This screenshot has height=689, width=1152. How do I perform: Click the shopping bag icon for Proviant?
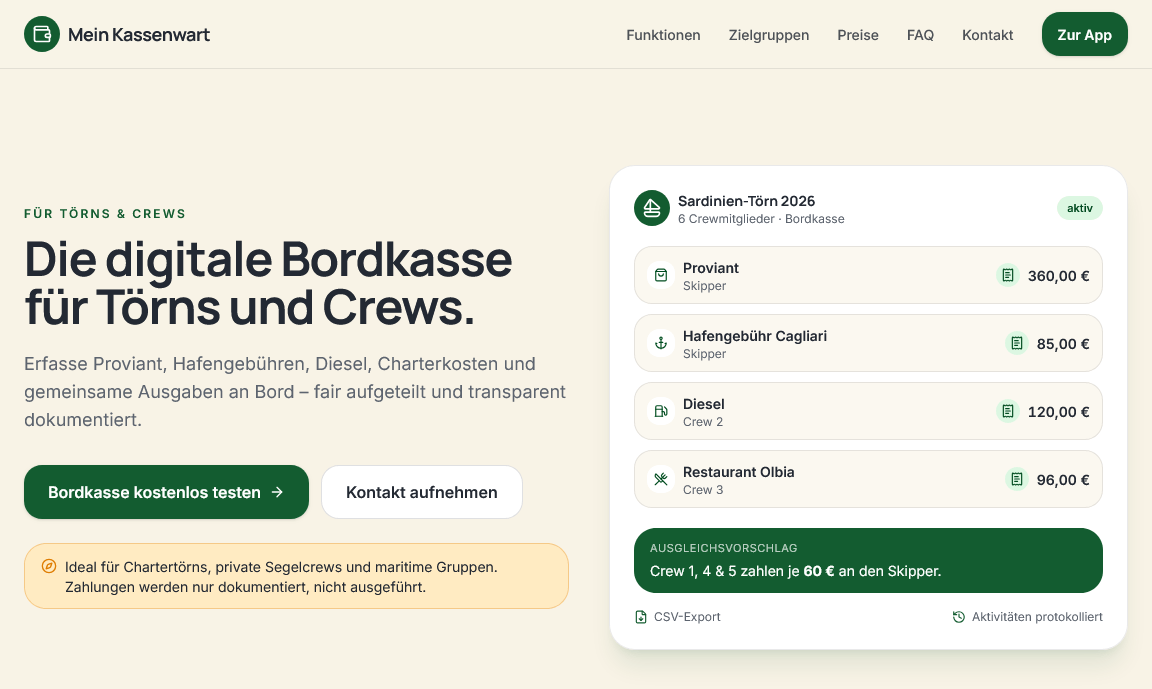point(661,275)
